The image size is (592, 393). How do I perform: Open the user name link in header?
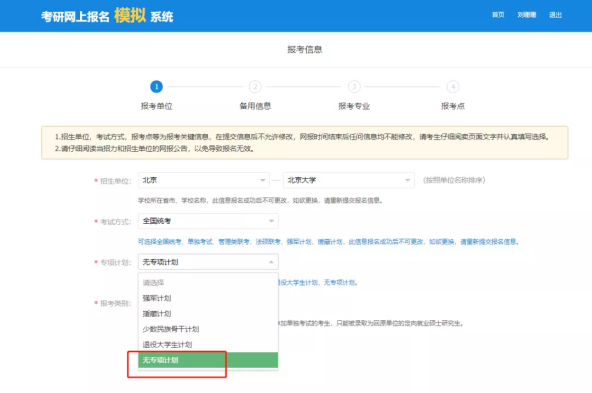point(527,15)
